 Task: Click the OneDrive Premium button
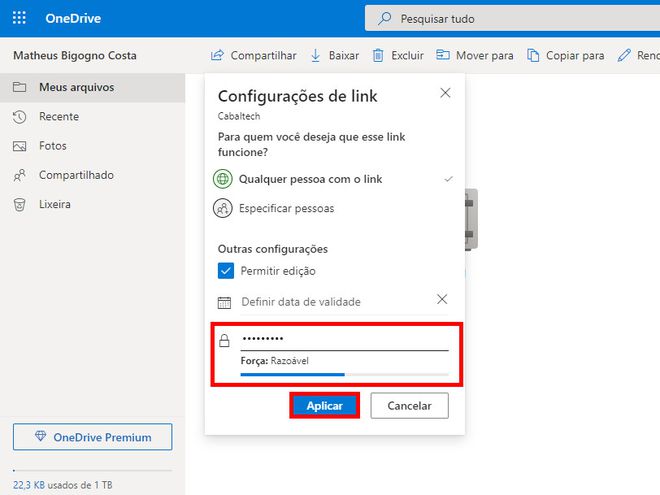tap(93, 437)
